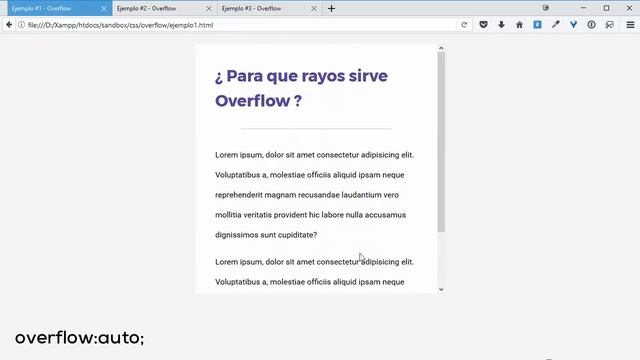Click the blue square extension icon
Viewport: 640px width, 360px height.
click(538, 25)
